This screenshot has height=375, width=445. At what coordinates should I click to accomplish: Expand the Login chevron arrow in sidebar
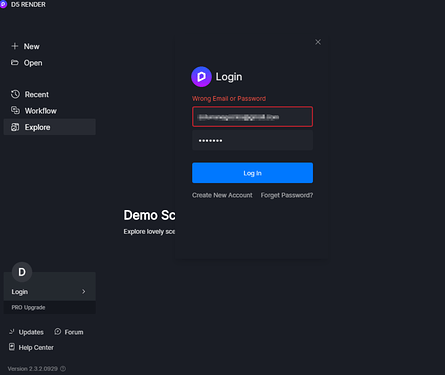84,292
